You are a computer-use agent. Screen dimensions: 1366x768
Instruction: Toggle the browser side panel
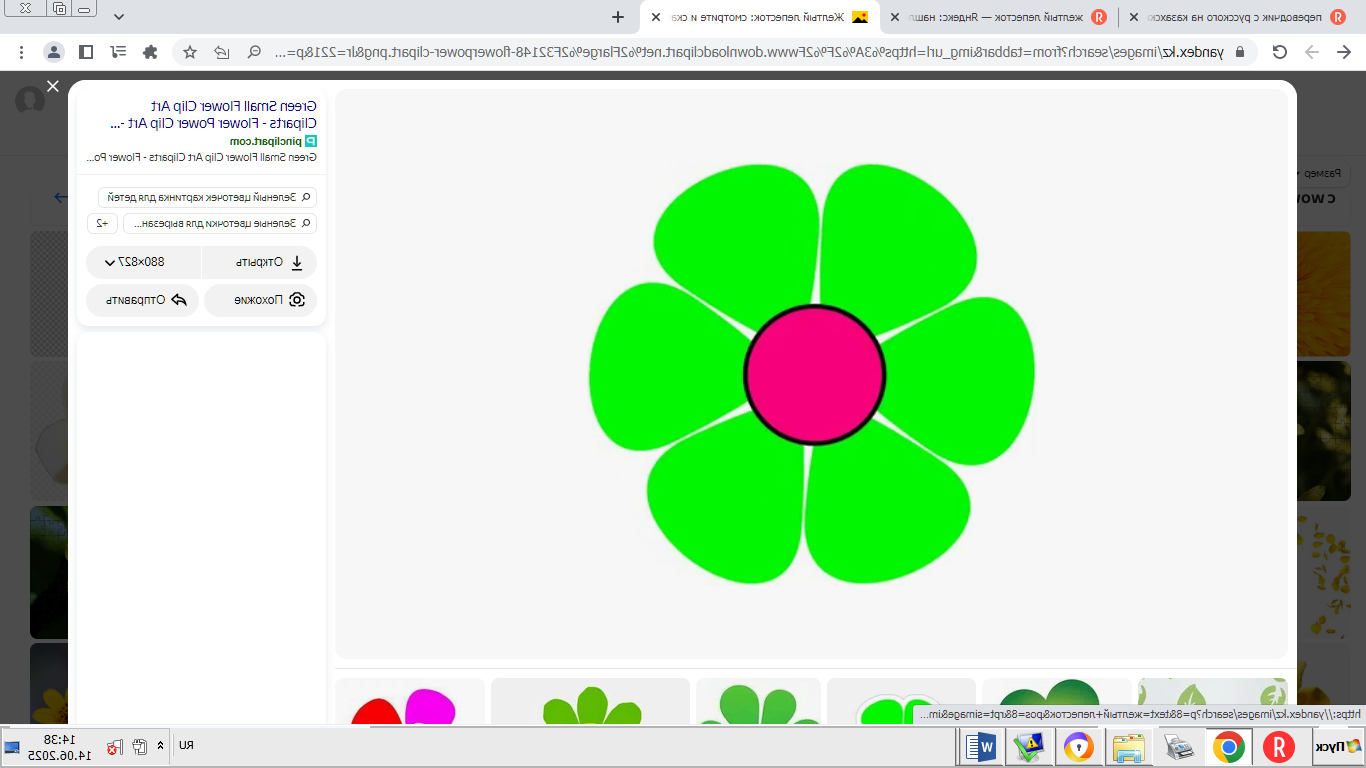tap(86, 52)
